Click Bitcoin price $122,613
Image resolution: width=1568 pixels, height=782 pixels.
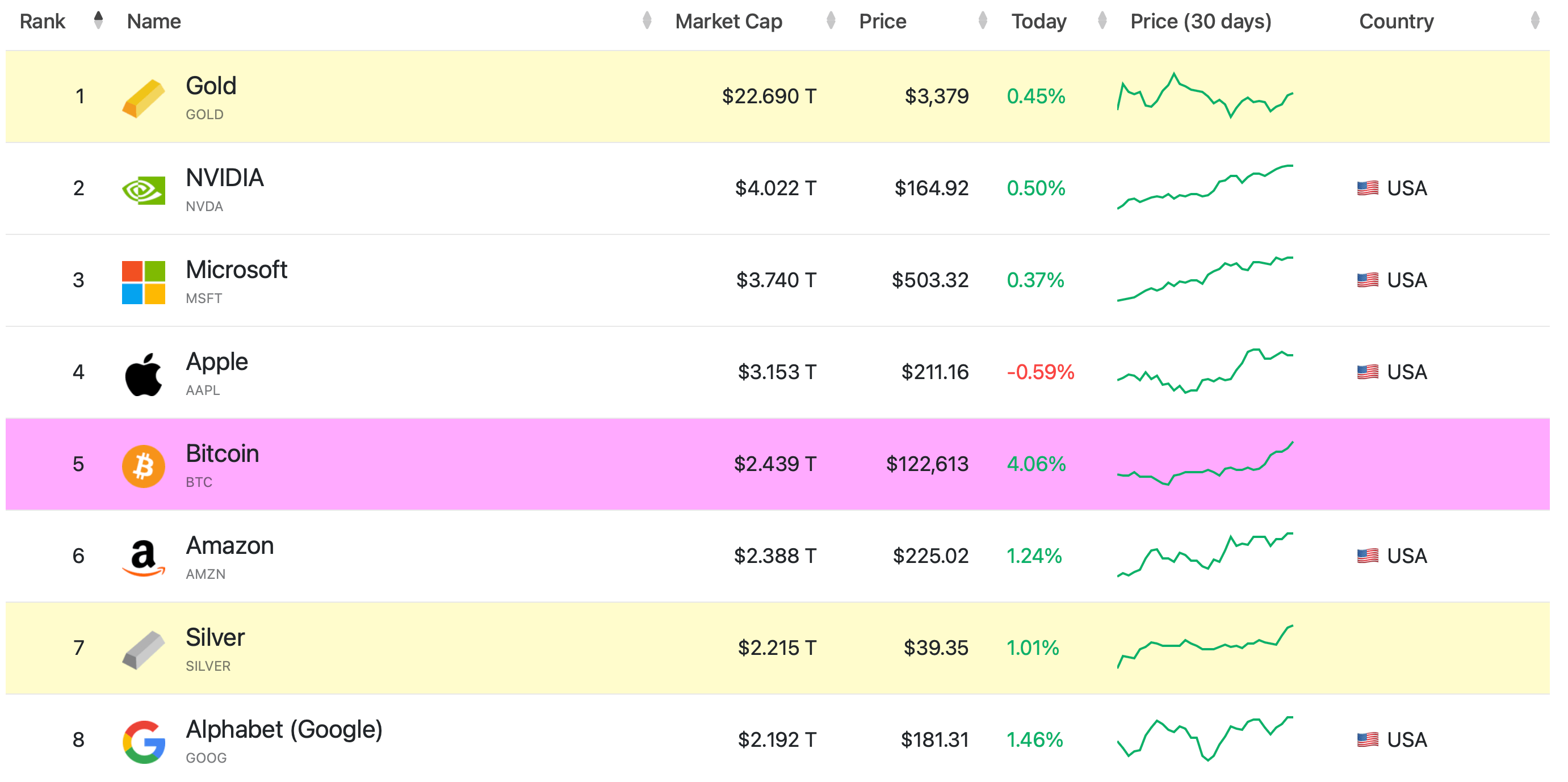coord(926,464)
